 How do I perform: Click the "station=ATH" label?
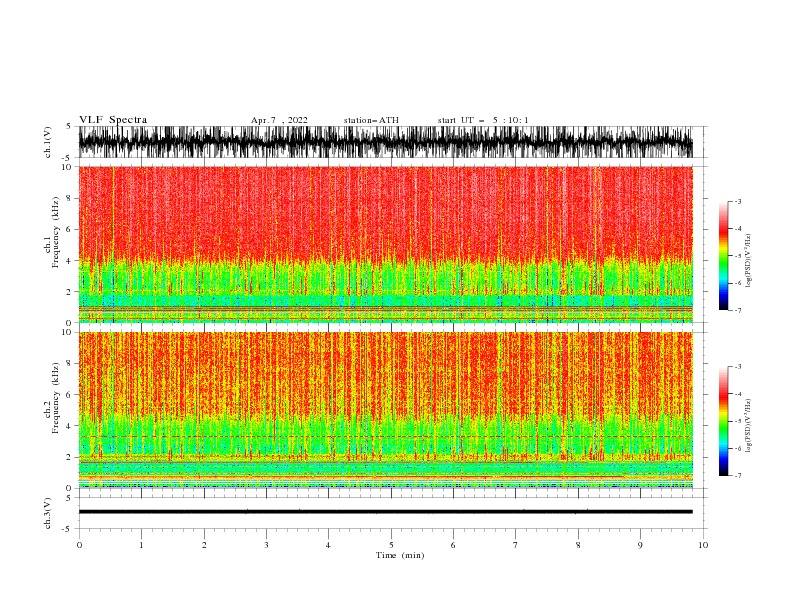(371, 120)
